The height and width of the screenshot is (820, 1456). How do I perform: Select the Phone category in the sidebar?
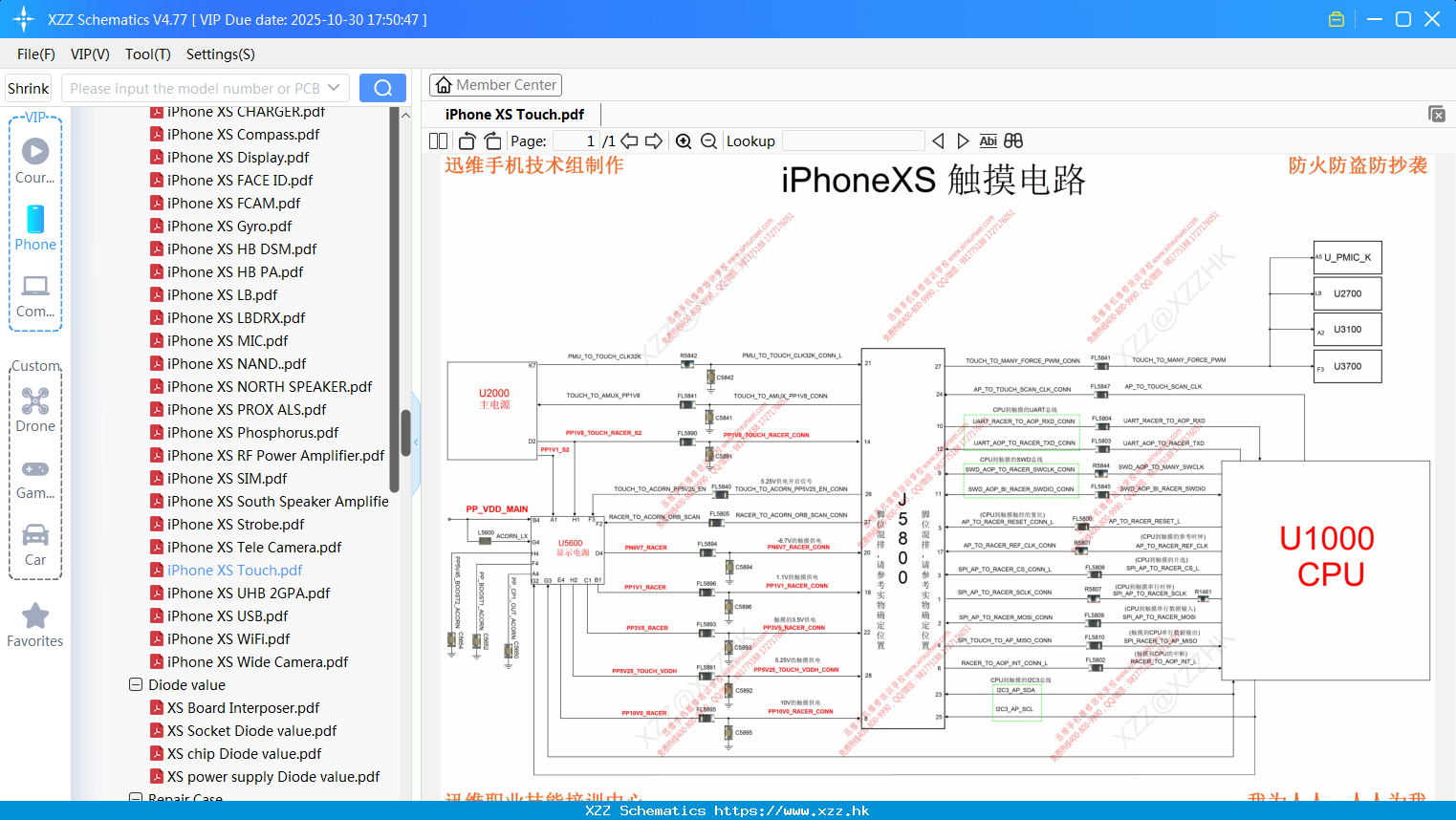(35, 227)
